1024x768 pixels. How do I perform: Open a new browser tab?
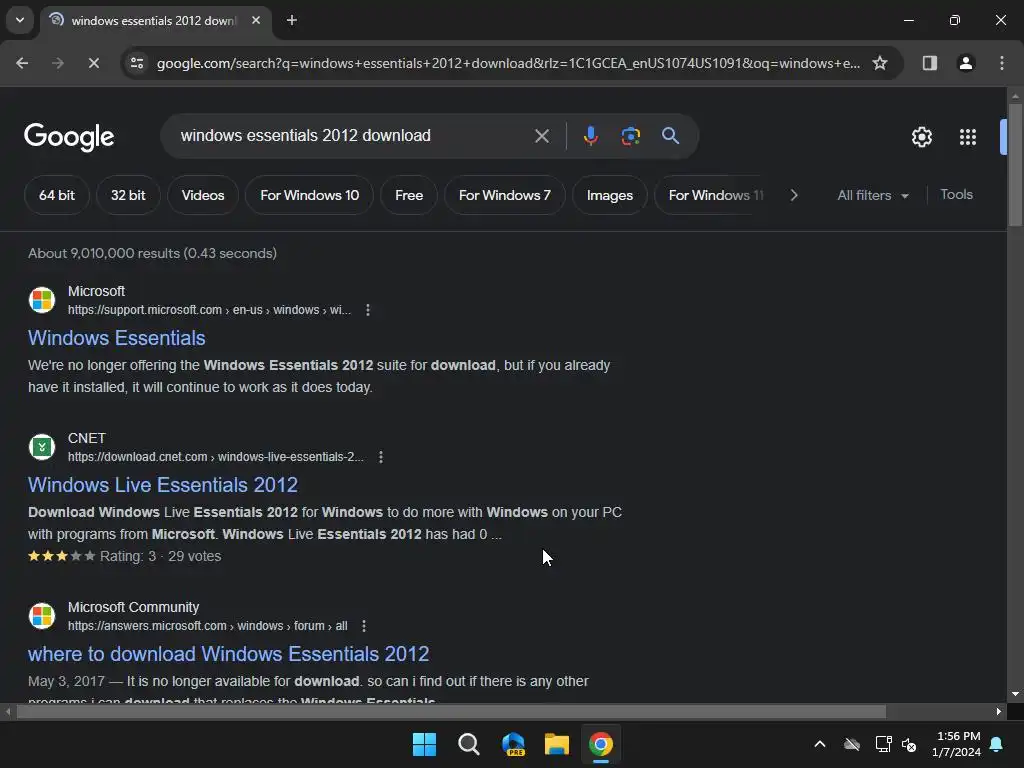(292, 20)
